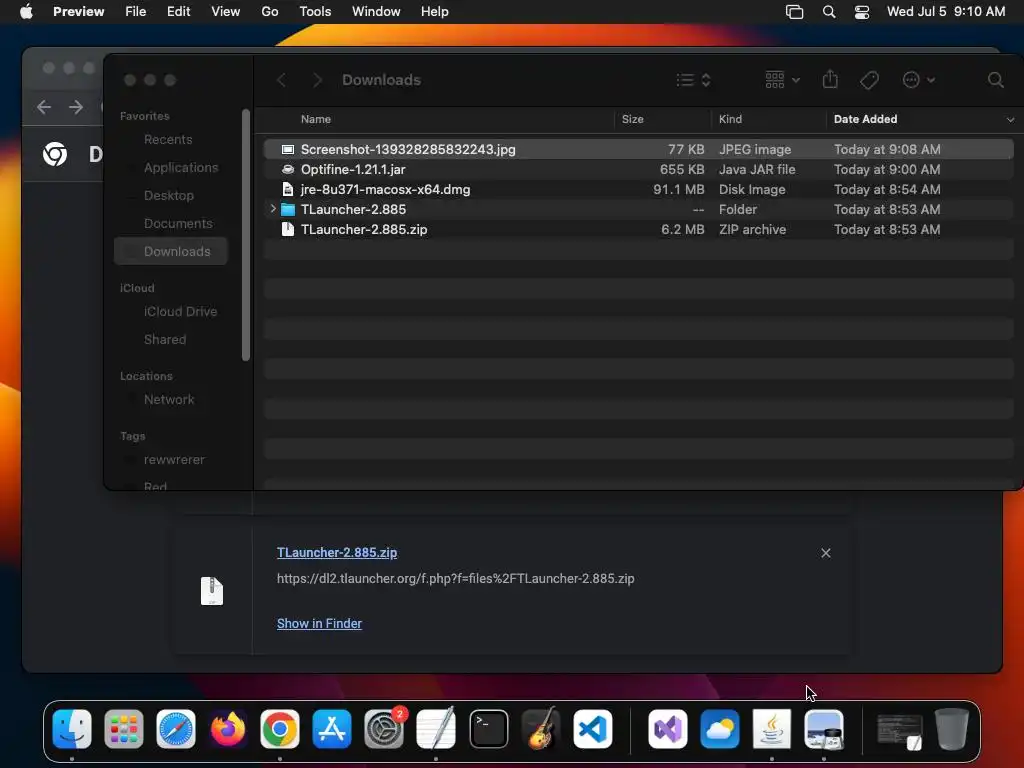Viewport: 1024px width, 768px height.
Task: Click the TLauncher-2.885.zip download link
Action: click(x=337, y=552)
